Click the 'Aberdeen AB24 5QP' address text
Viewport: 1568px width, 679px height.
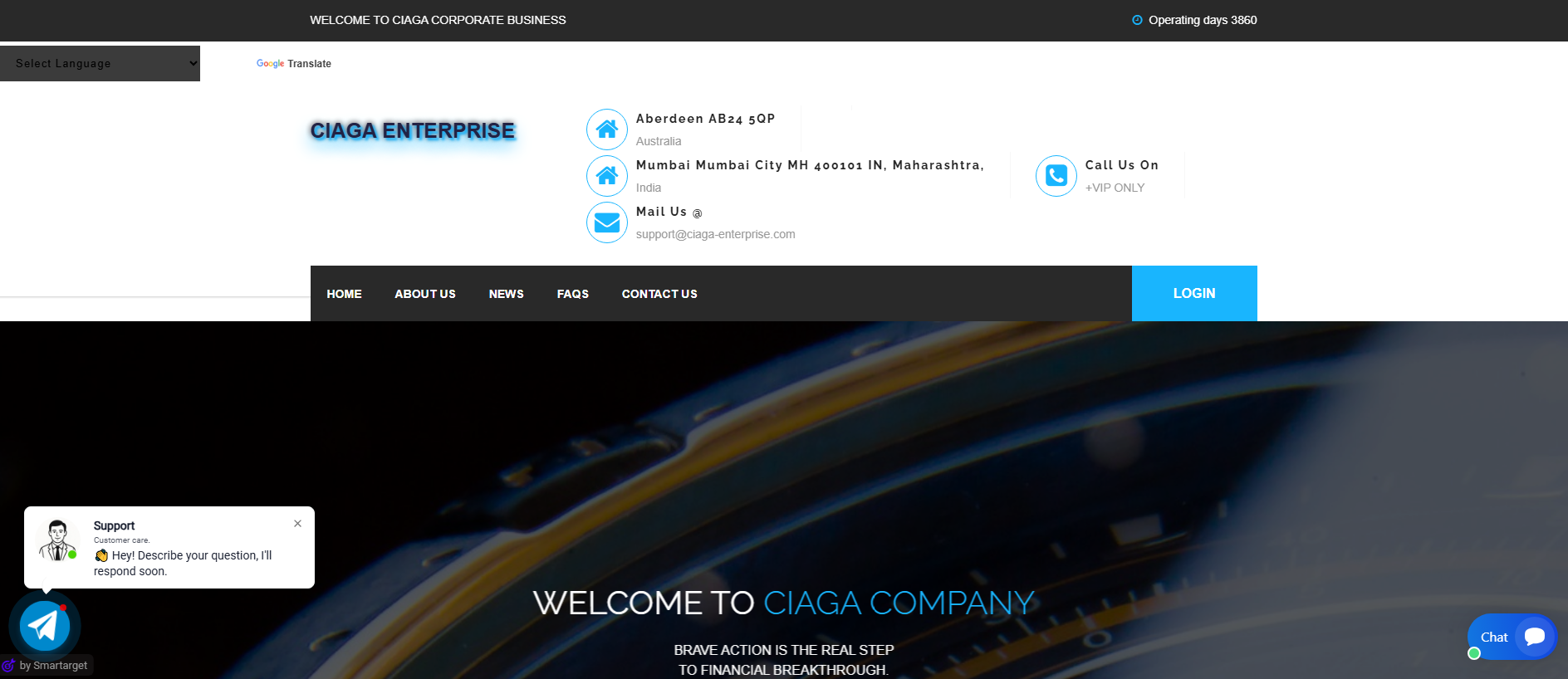706,119
